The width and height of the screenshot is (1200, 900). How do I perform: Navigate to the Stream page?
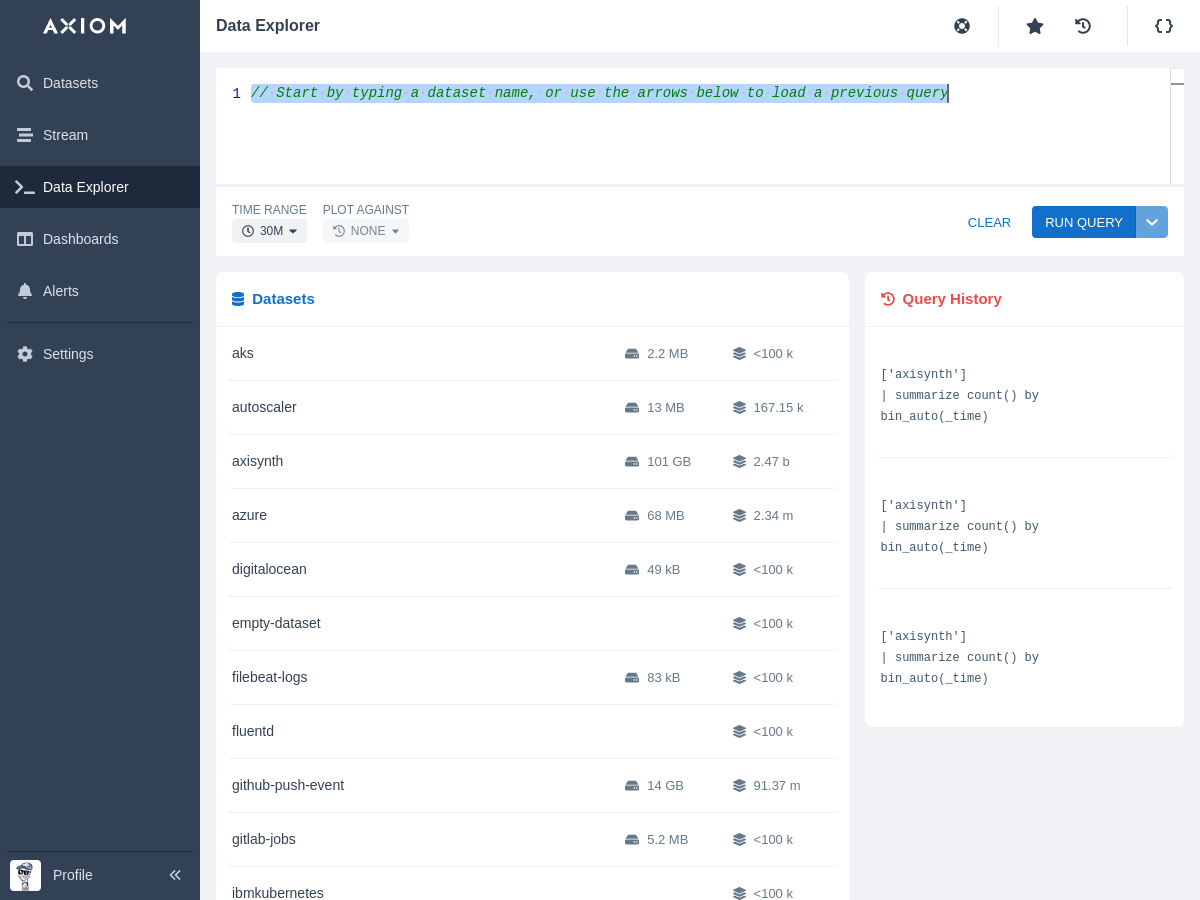[65, 135]
